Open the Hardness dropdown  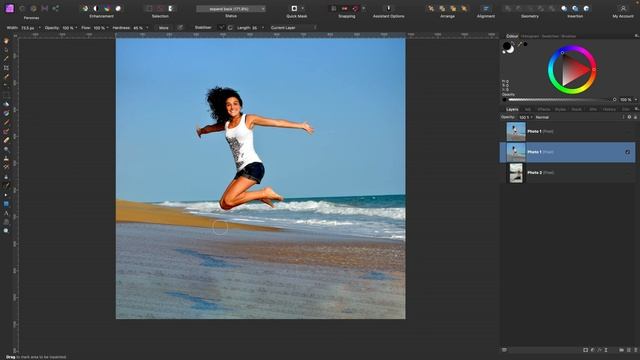pyautogui.click(x=147, y=28)
